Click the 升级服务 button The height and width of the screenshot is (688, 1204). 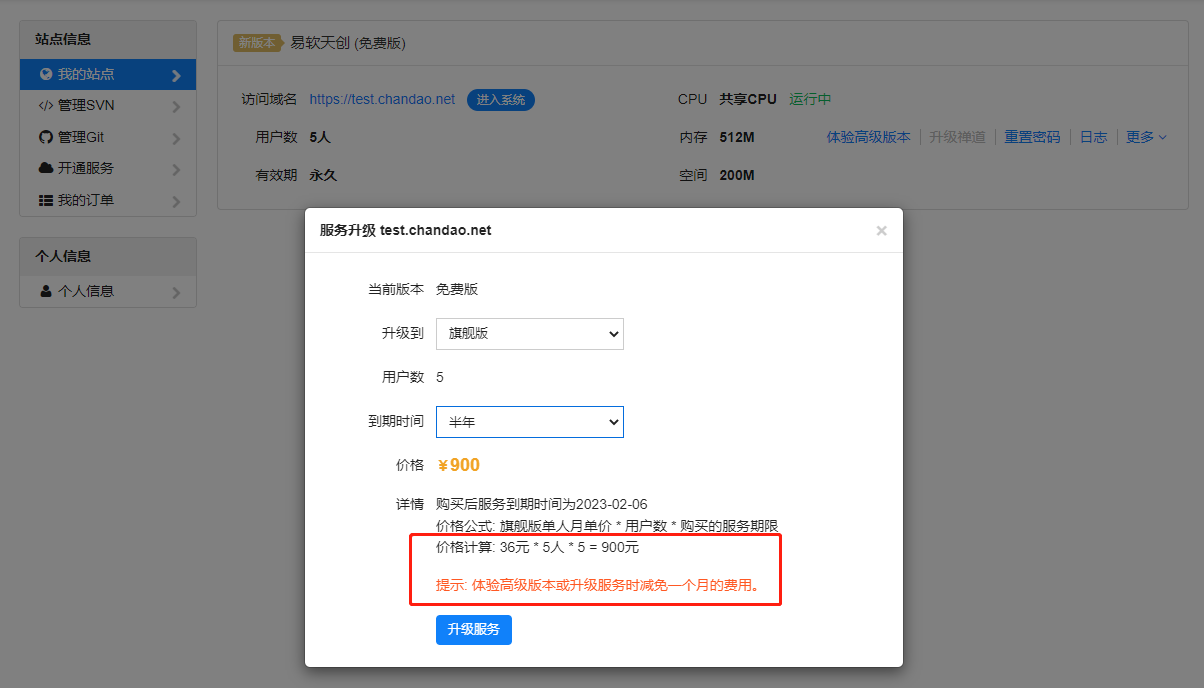coord(473,630)
